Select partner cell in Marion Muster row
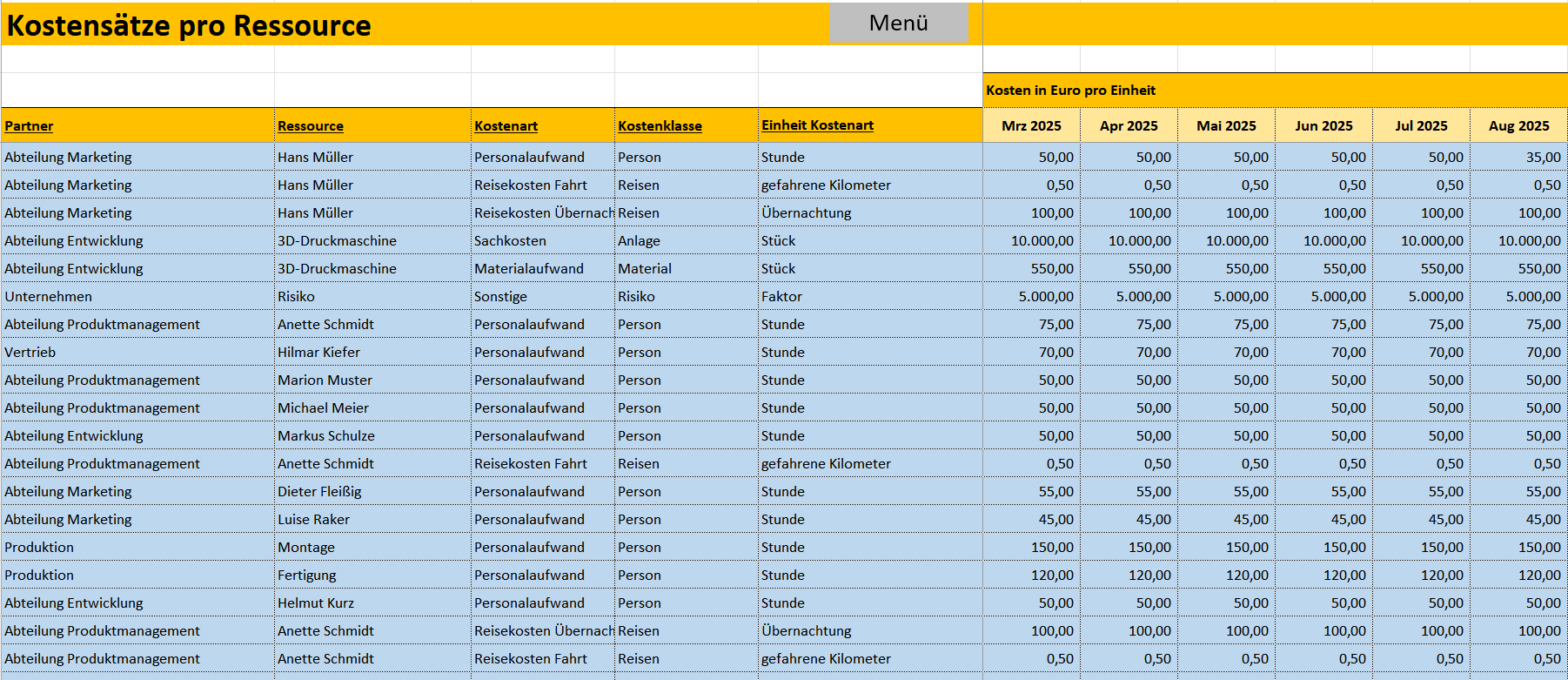 coord(137,380)
